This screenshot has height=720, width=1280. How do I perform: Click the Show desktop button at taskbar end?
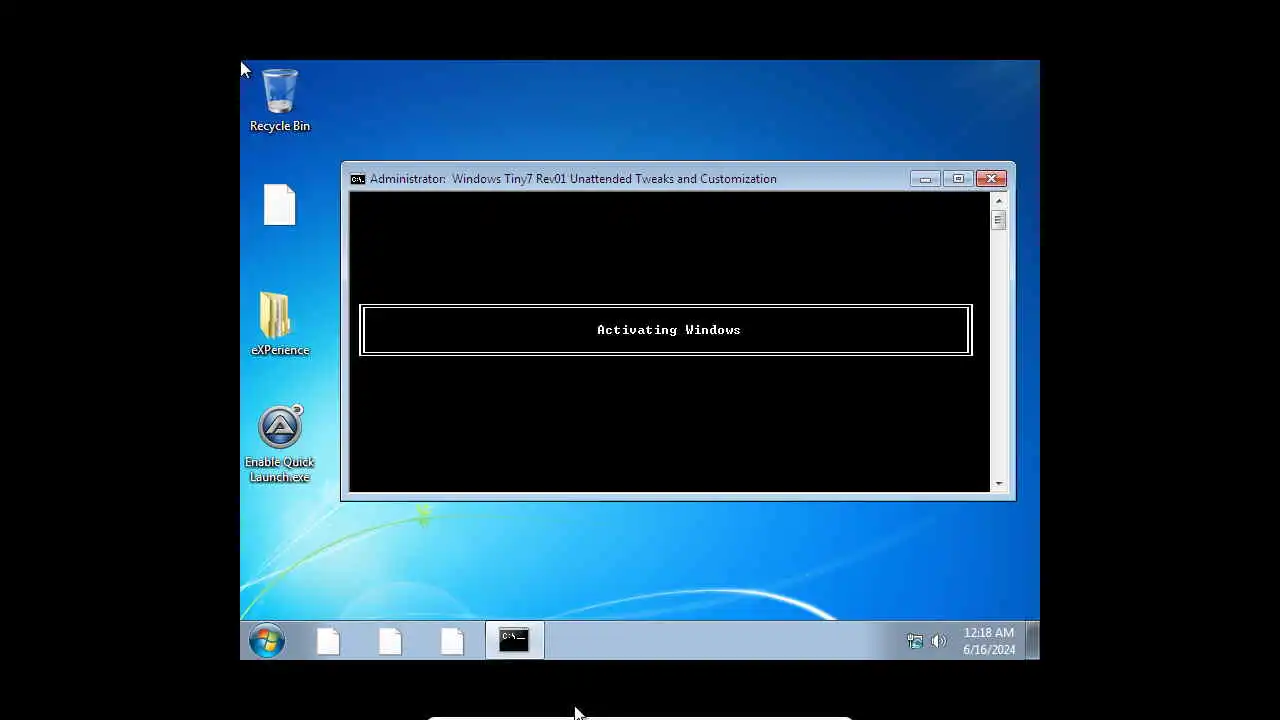(1033, 641)
